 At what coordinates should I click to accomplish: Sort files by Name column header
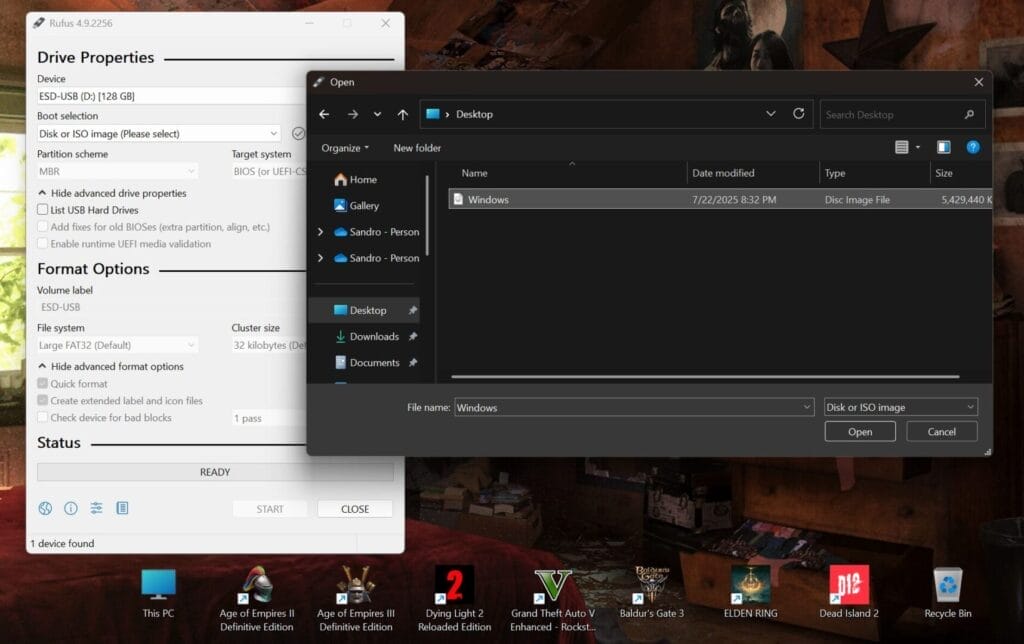click(475, 173)
